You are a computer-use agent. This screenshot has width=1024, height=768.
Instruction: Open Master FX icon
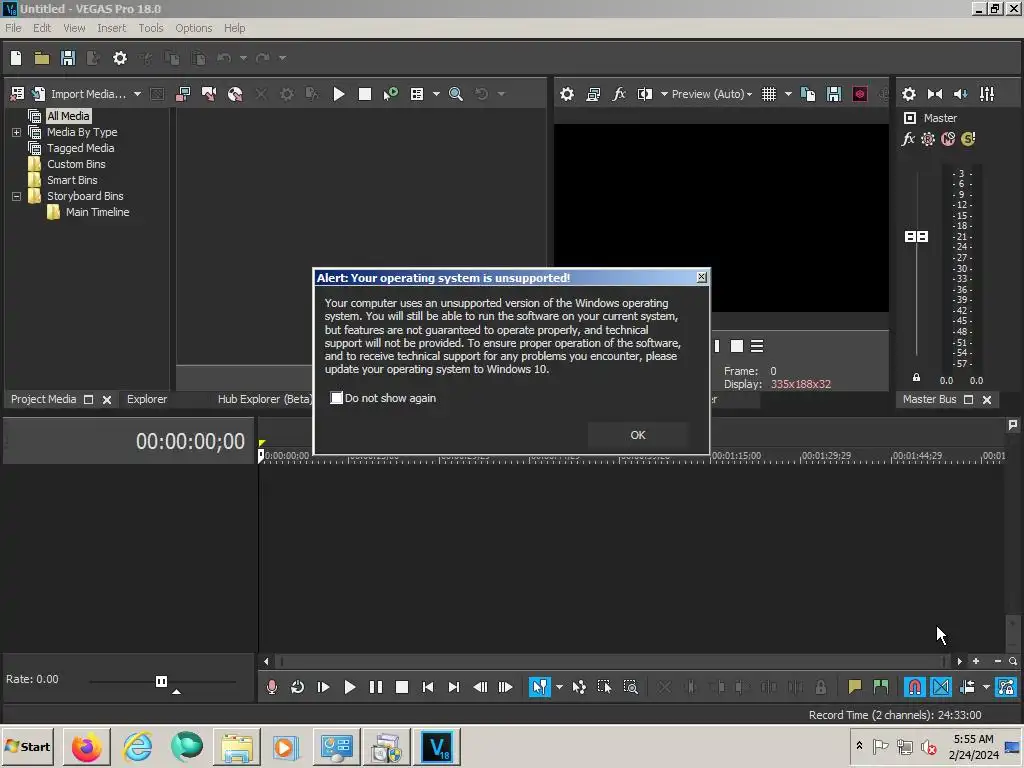(908, 138)
